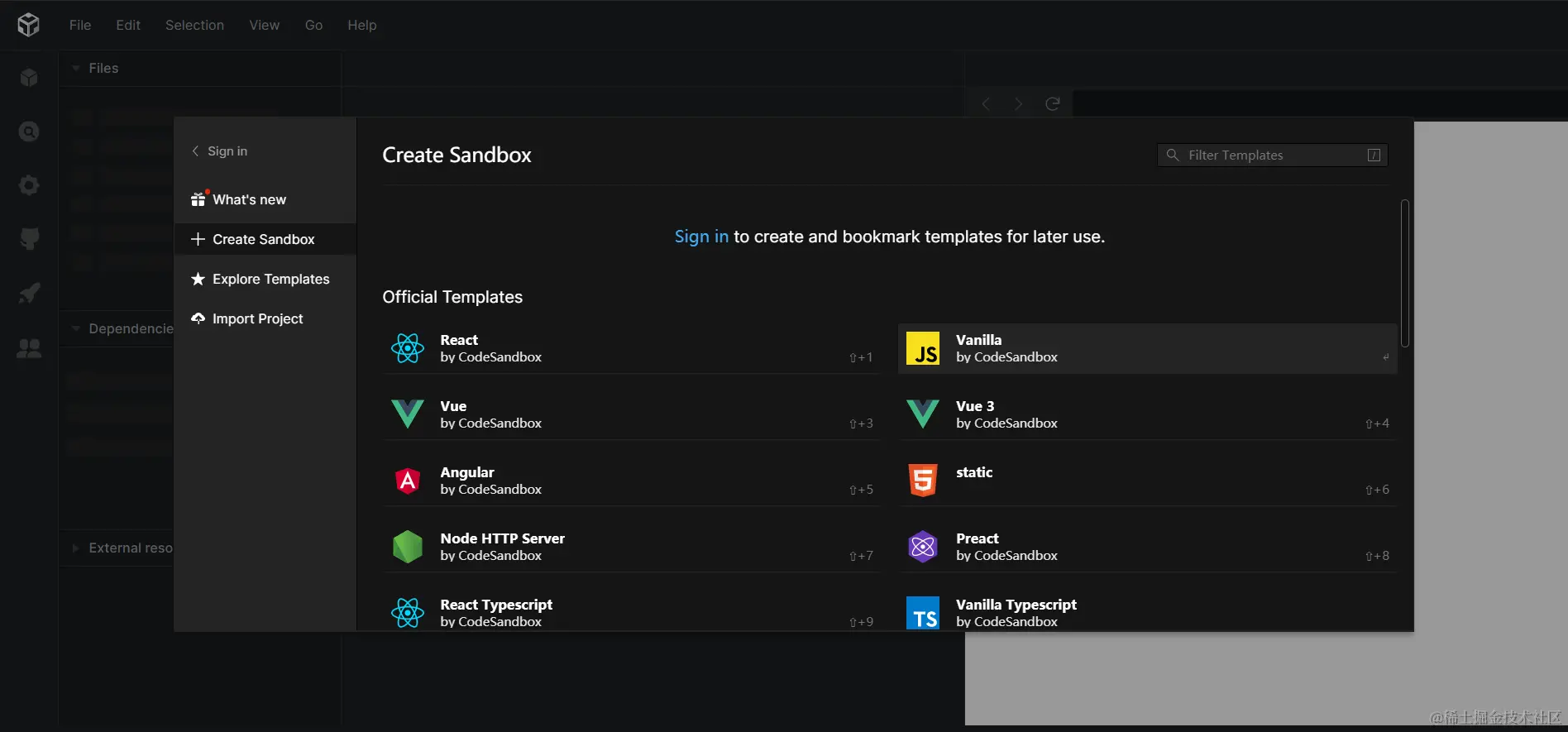This screenshot has width=1568, height=732.
Task: Open the live collaboration people icon
Action: coord(29,348)
